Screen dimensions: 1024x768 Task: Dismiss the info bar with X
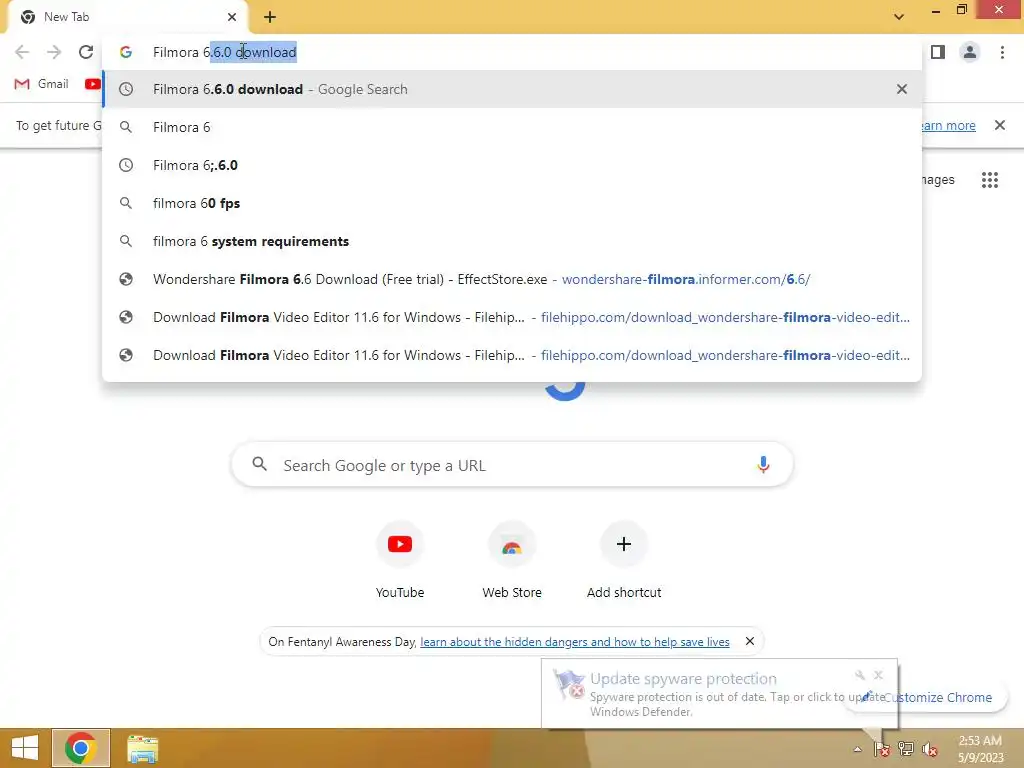(999, 125)
